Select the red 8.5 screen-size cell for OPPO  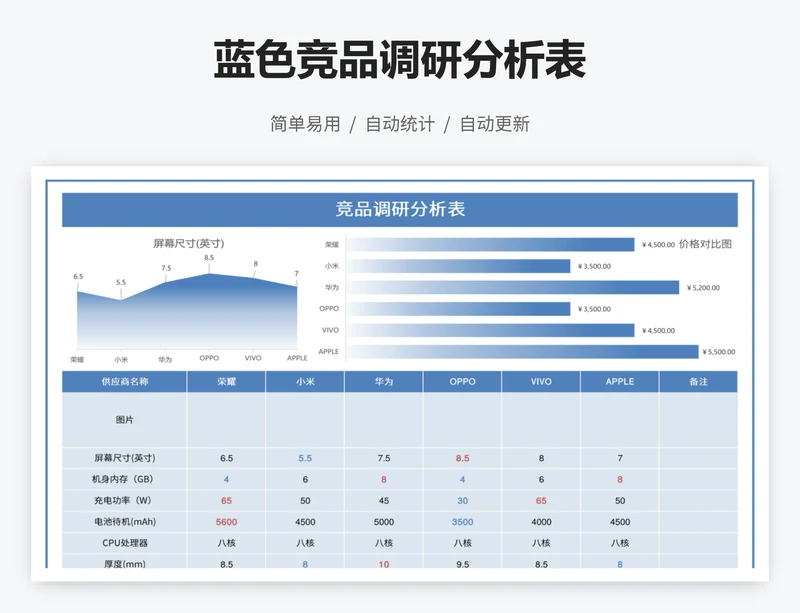(x=462, y=458)
